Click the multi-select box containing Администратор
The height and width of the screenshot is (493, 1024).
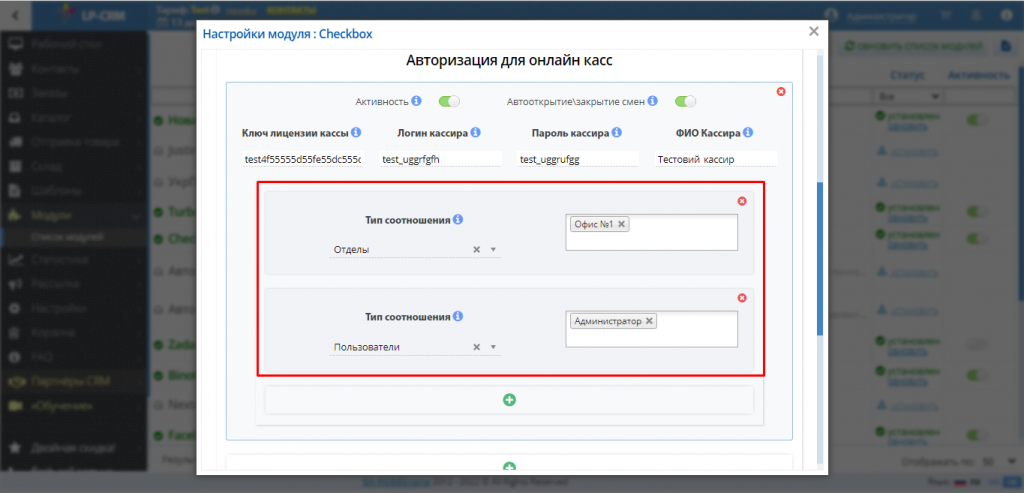coord(652,329)
